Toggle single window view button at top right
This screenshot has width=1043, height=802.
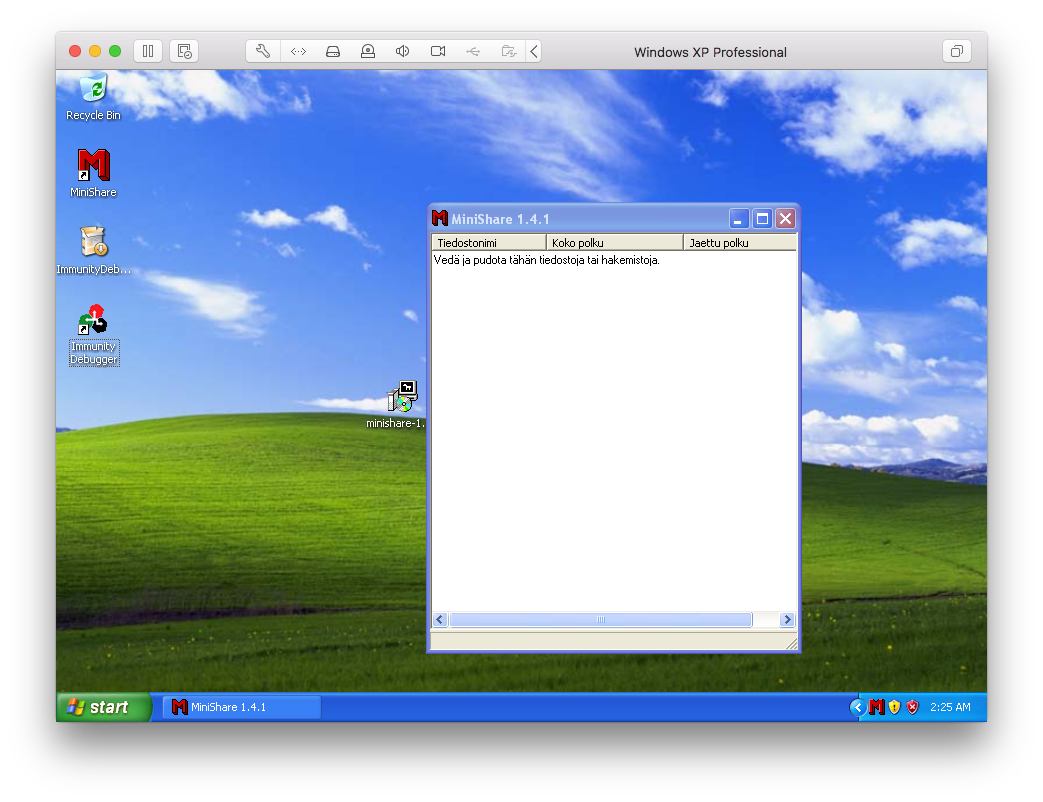pos(957,51)
